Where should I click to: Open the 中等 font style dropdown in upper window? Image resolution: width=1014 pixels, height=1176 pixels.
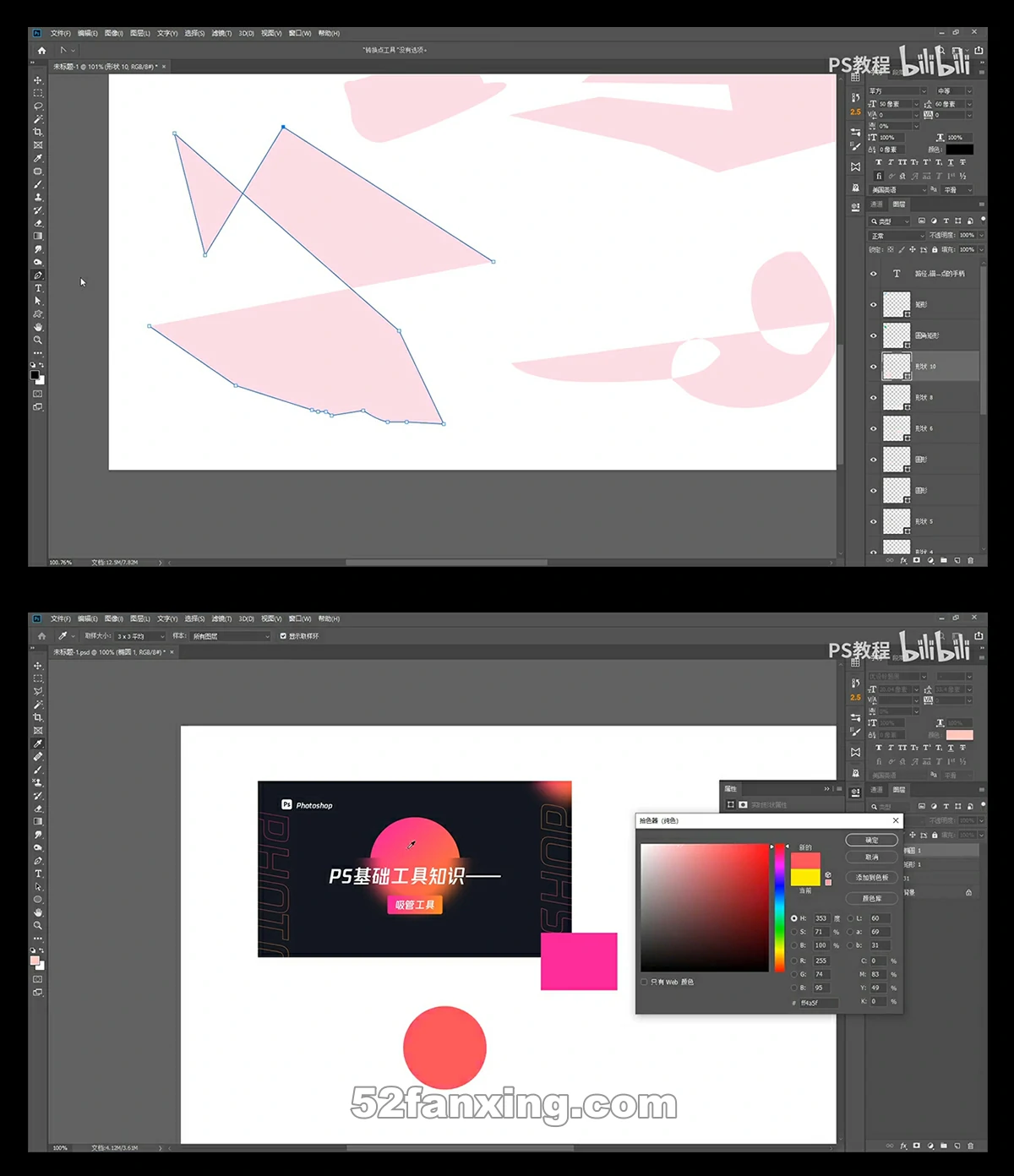point(954,91)
